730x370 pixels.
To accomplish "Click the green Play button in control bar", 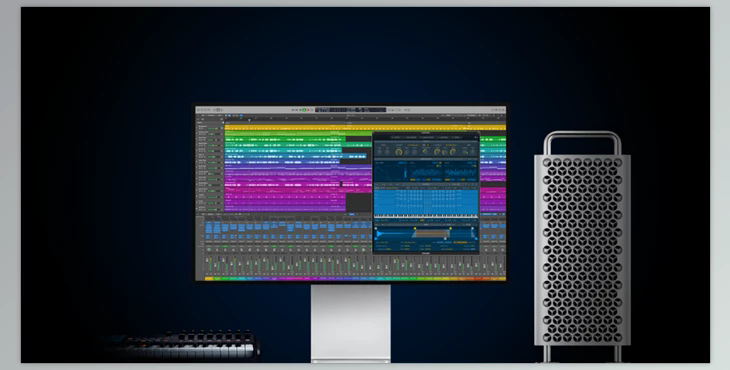I will click(x=304, y=110).
